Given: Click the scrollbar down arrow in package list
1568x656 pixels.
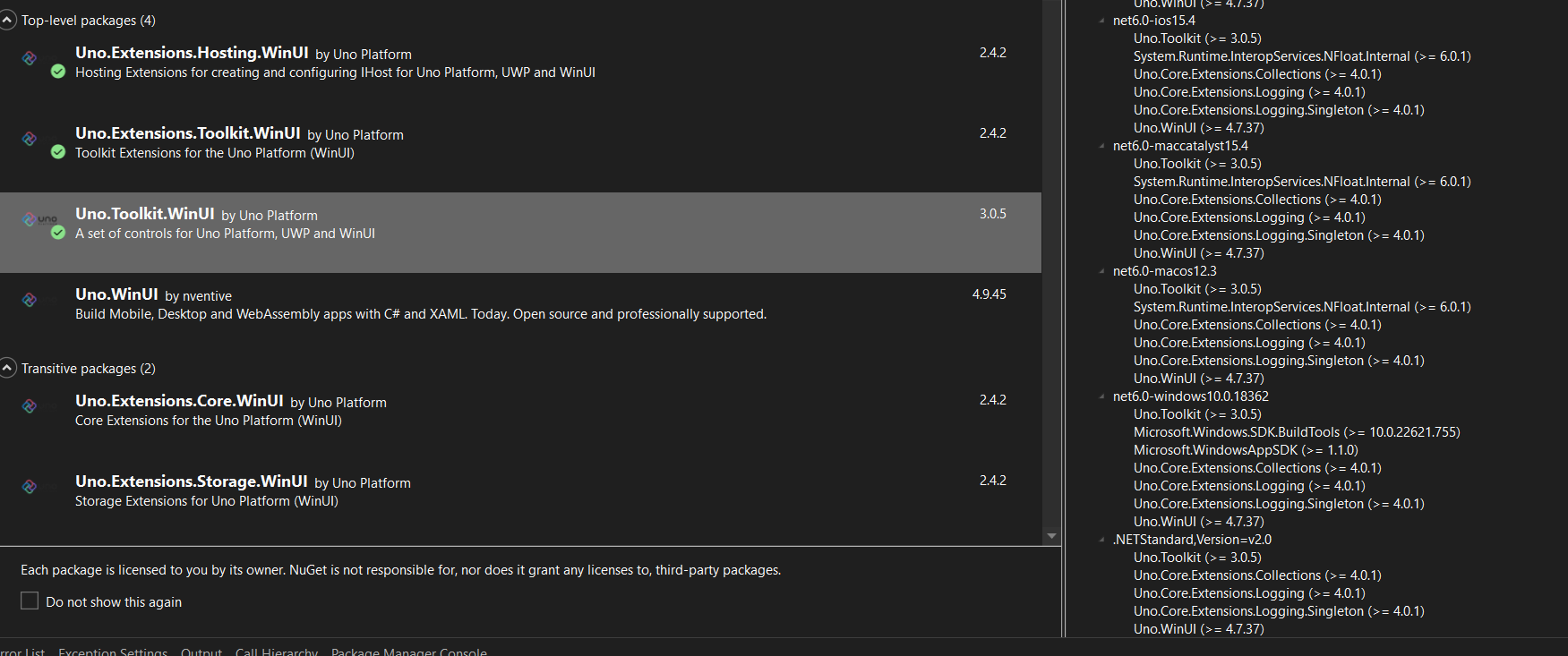Looking at the screenshot, I should (1051, 535).
